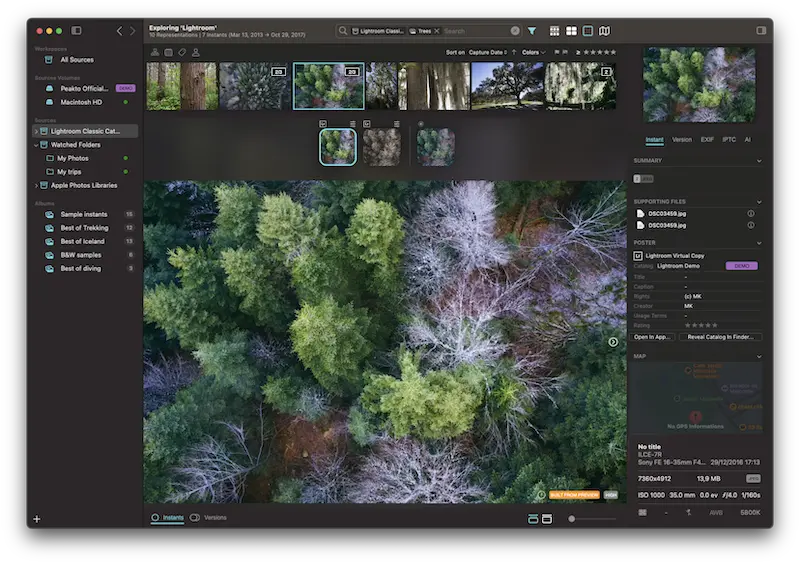This screenshot has width=800, height=564.
Task: Open the map view
Action: 605,31
